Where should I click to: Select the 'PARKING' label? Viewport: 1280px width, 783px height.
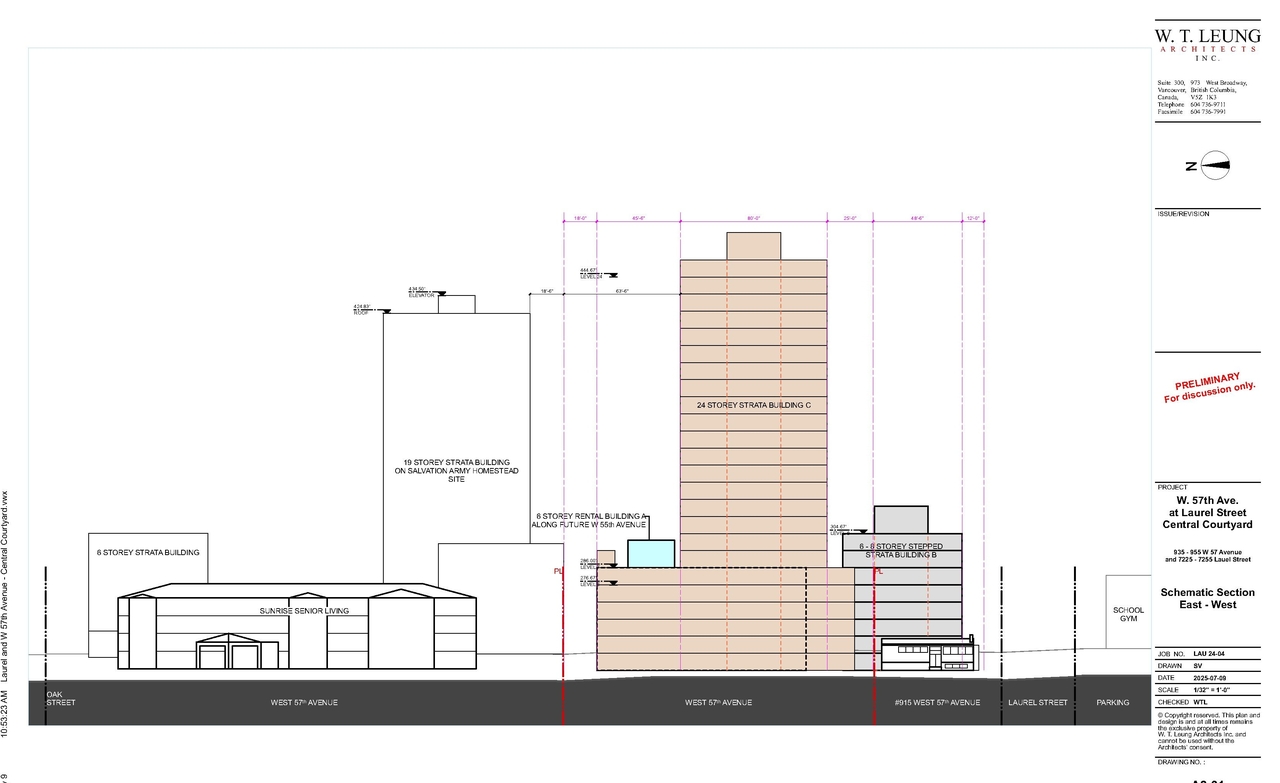pos(1112,703)
